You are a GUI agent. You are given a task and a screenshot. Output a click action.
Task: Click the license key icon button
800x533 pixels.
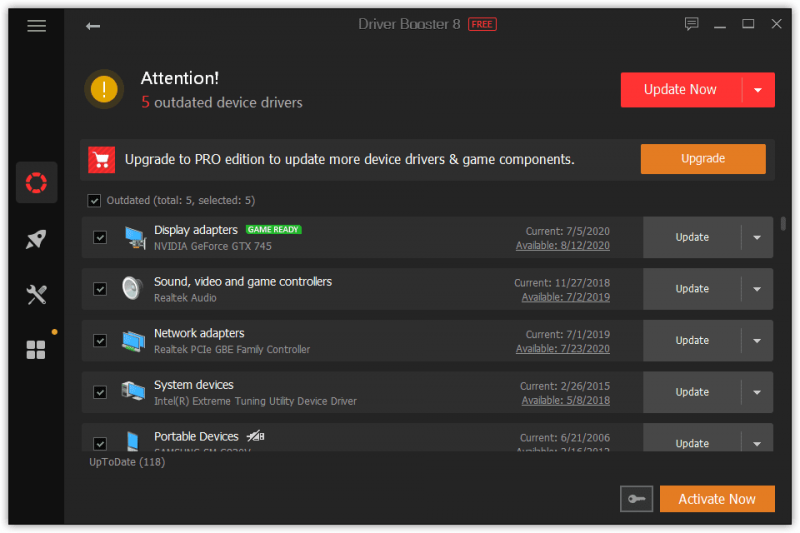tap(636, 498)
